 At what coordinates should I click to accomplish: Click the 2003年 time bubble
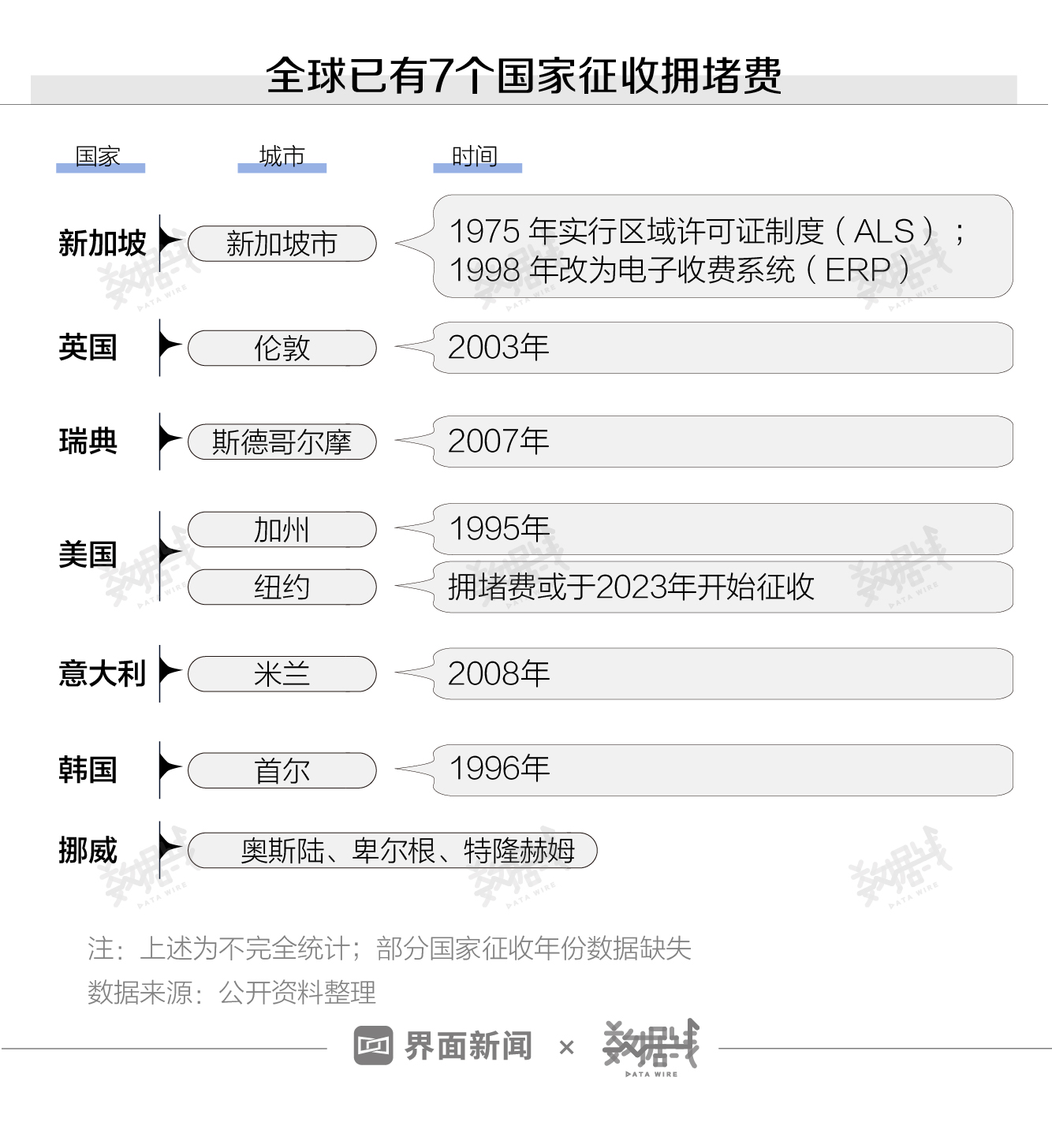tap(722, 348)
